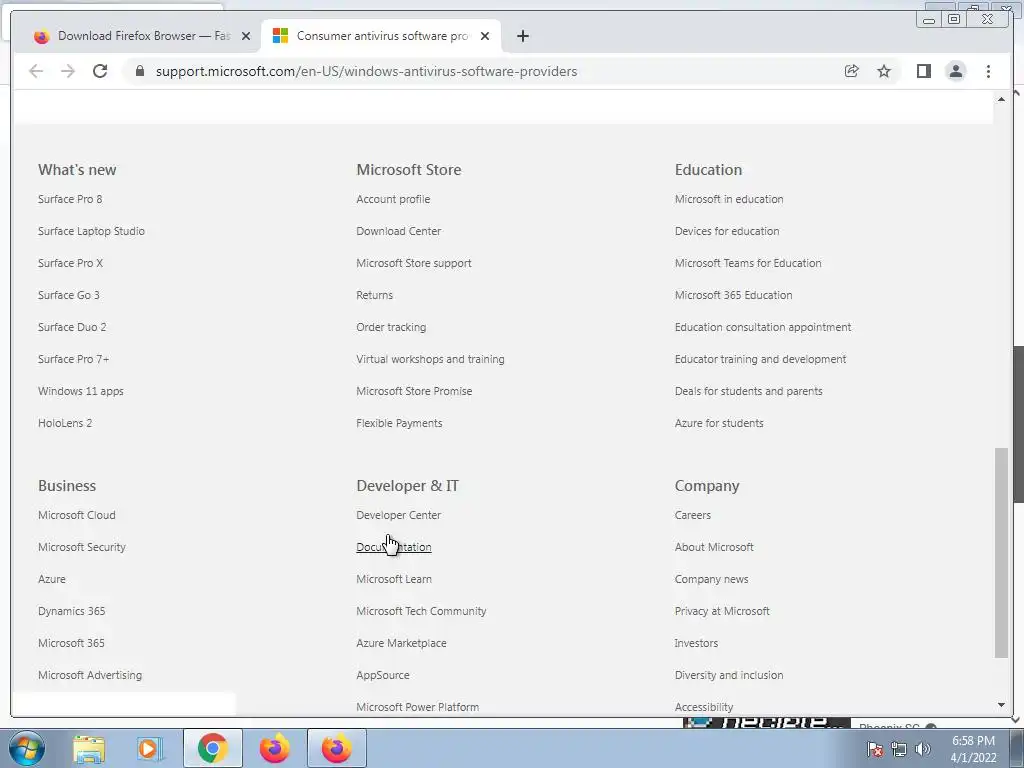The width and height of the screenshot is (1024, 768).
Task: Open the Chrome profile avatar
Action: coord(955,71)
